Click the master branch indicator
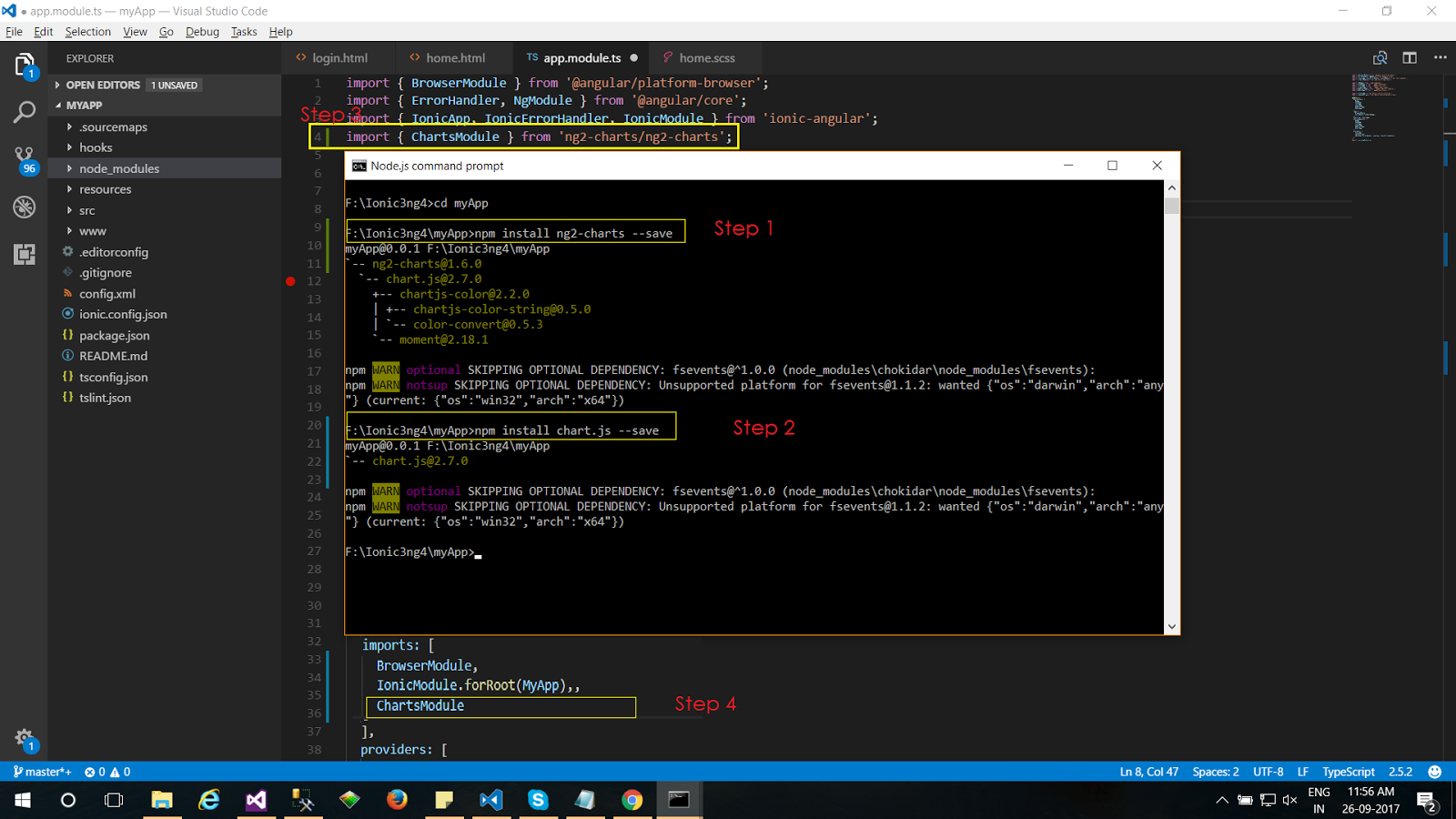 pyautogui.click(x=41, y=772)
